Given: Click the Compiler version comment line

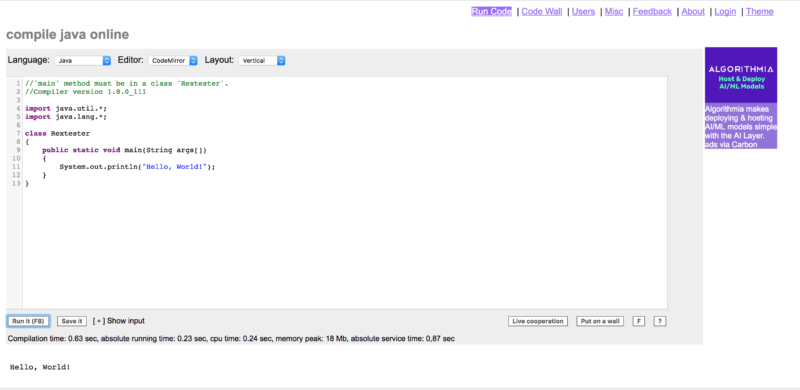Looking at the screenshot, I should click(x=85, y=91).
